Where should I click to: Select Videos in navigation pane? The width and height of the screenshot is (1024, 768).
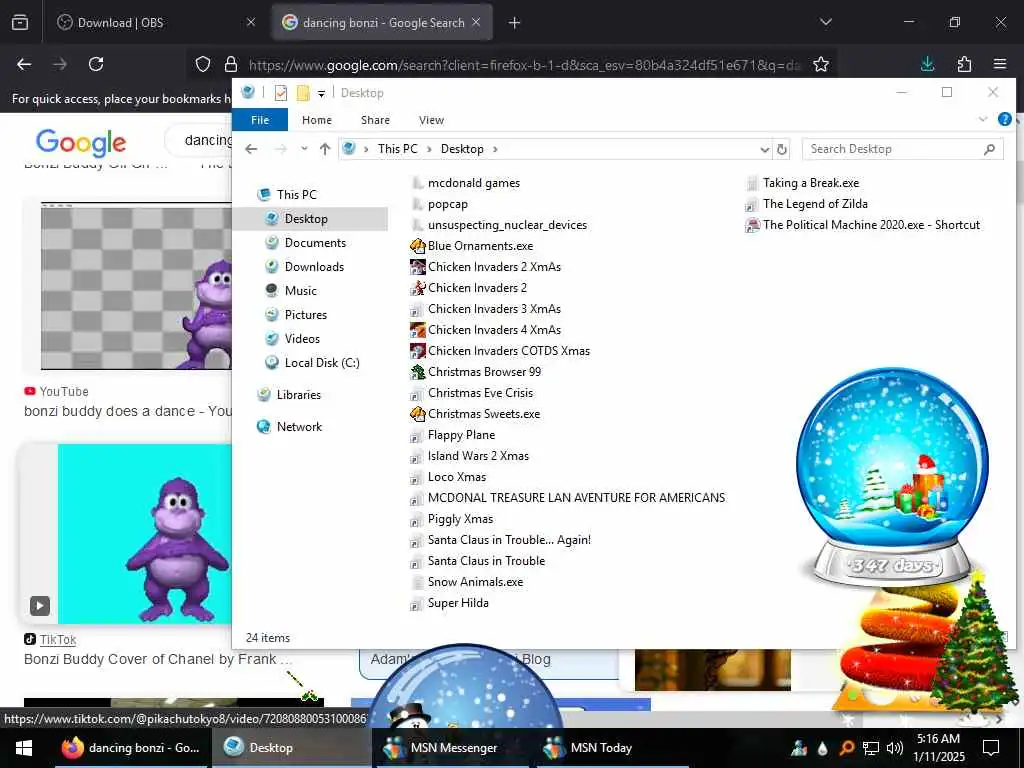click(302, 339)
